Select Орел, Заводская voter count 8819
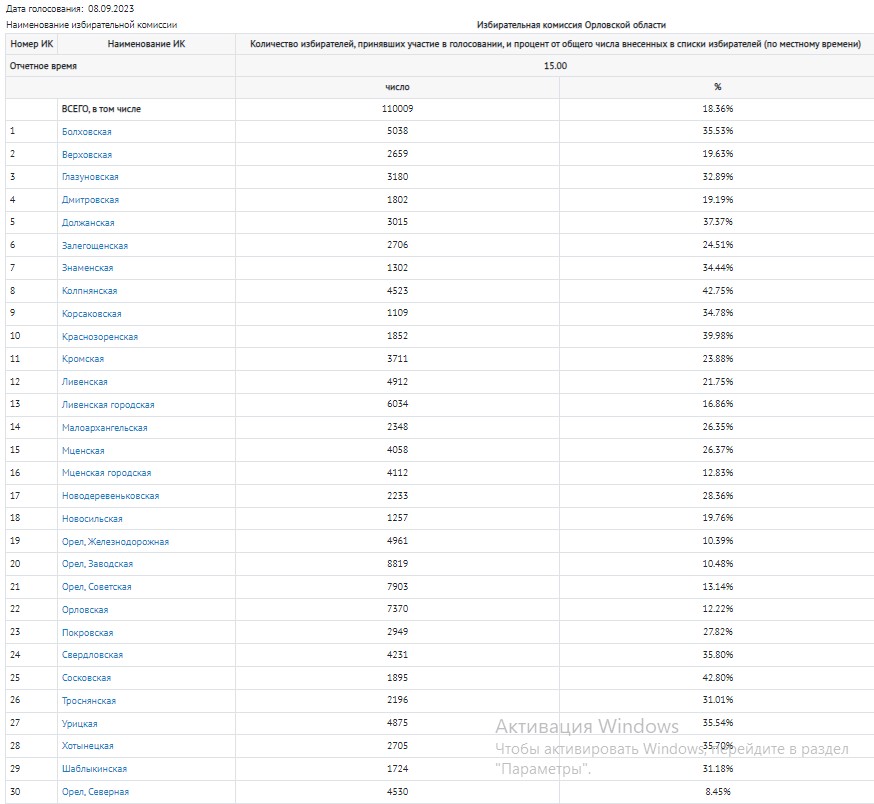 (x=397, y=564)
